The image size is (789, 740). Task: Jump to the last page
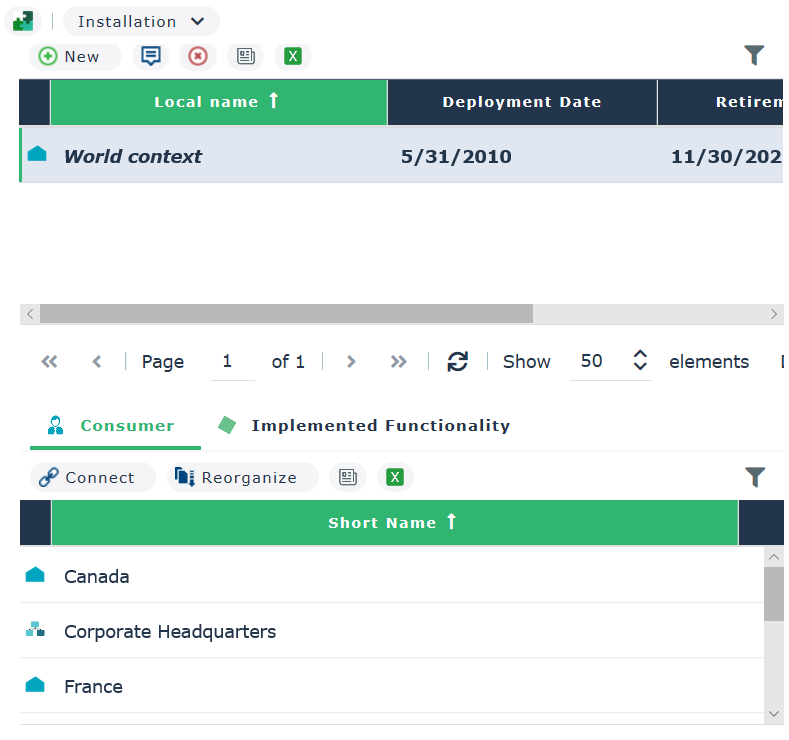pos(398,362)
